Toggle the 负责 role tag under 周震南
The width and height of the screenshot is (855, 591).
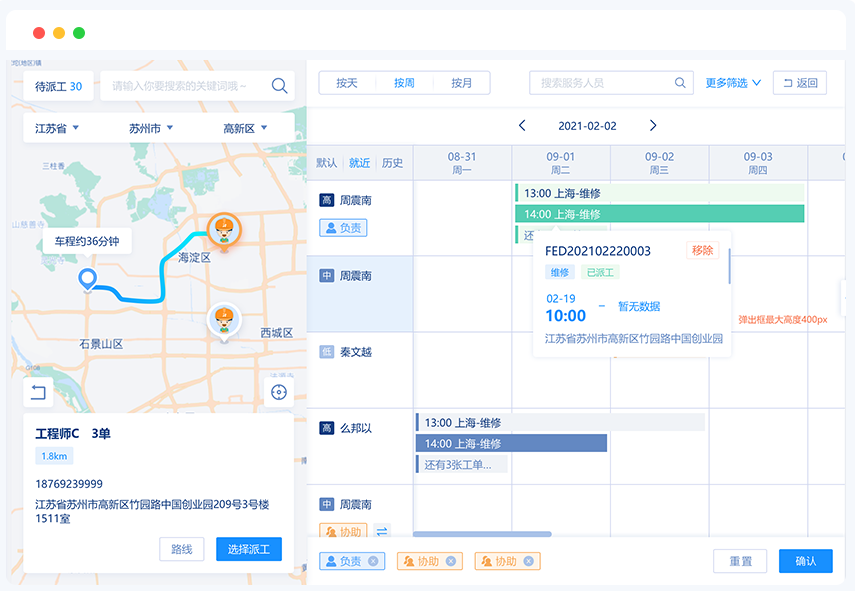pos(343,228)
